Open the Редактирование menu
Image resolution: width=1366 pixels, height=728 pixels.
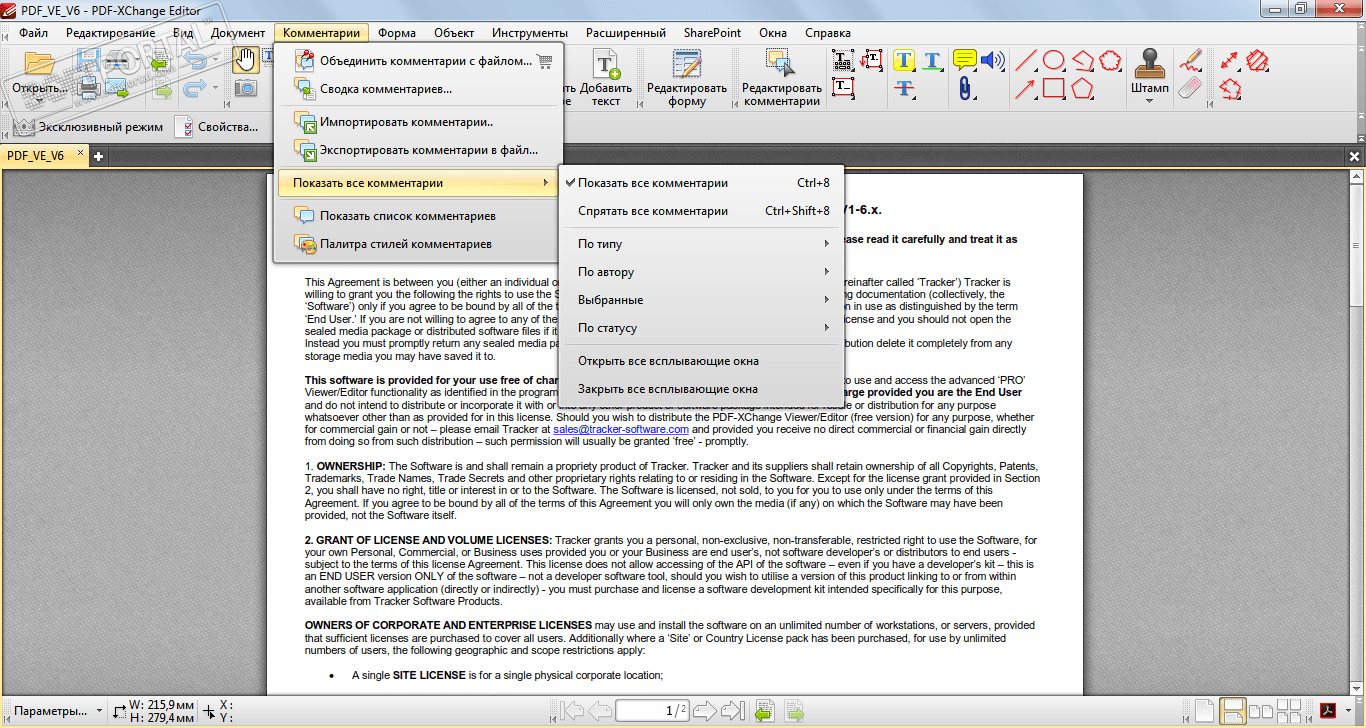(110, 33)
